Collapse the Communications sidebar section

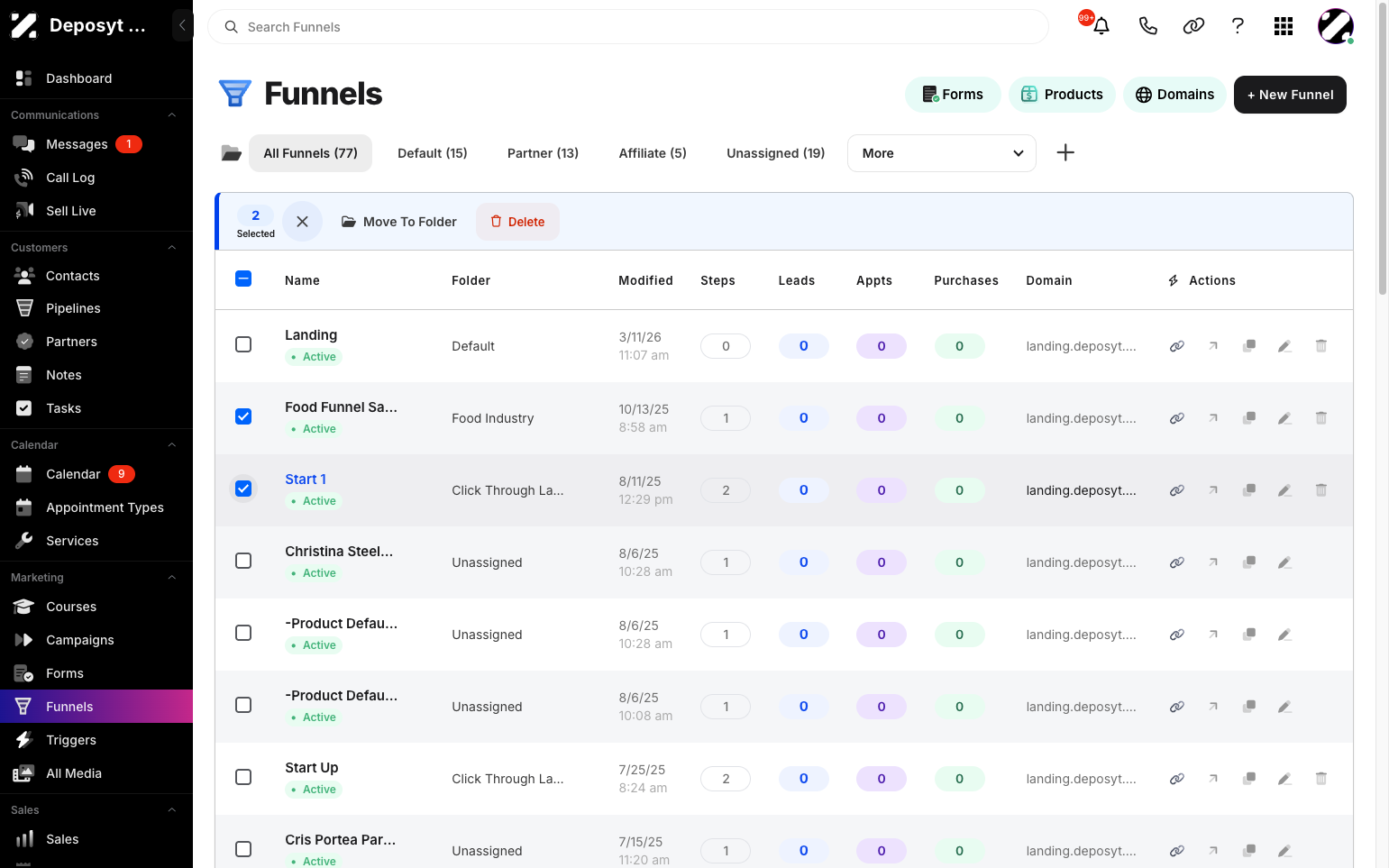[171, 115]
